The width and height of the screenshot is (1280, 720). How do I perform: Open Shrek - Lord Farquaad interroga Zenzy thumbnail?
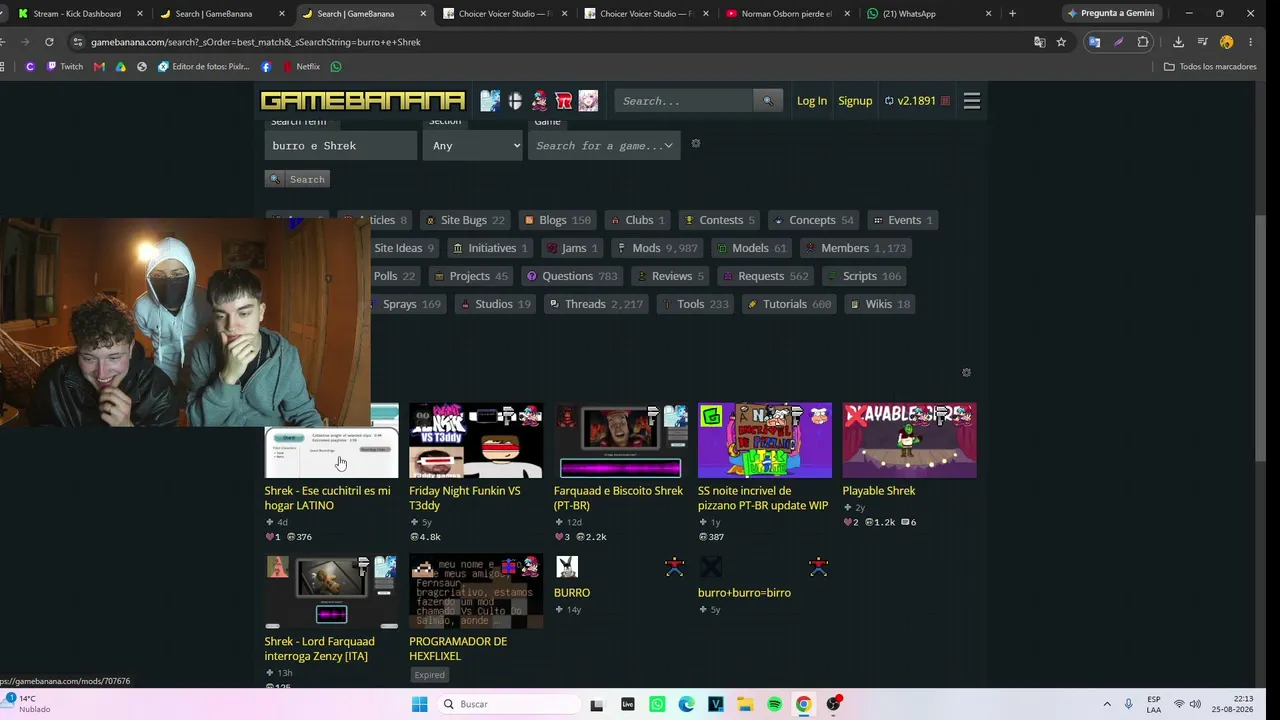[x=331, y=591]
